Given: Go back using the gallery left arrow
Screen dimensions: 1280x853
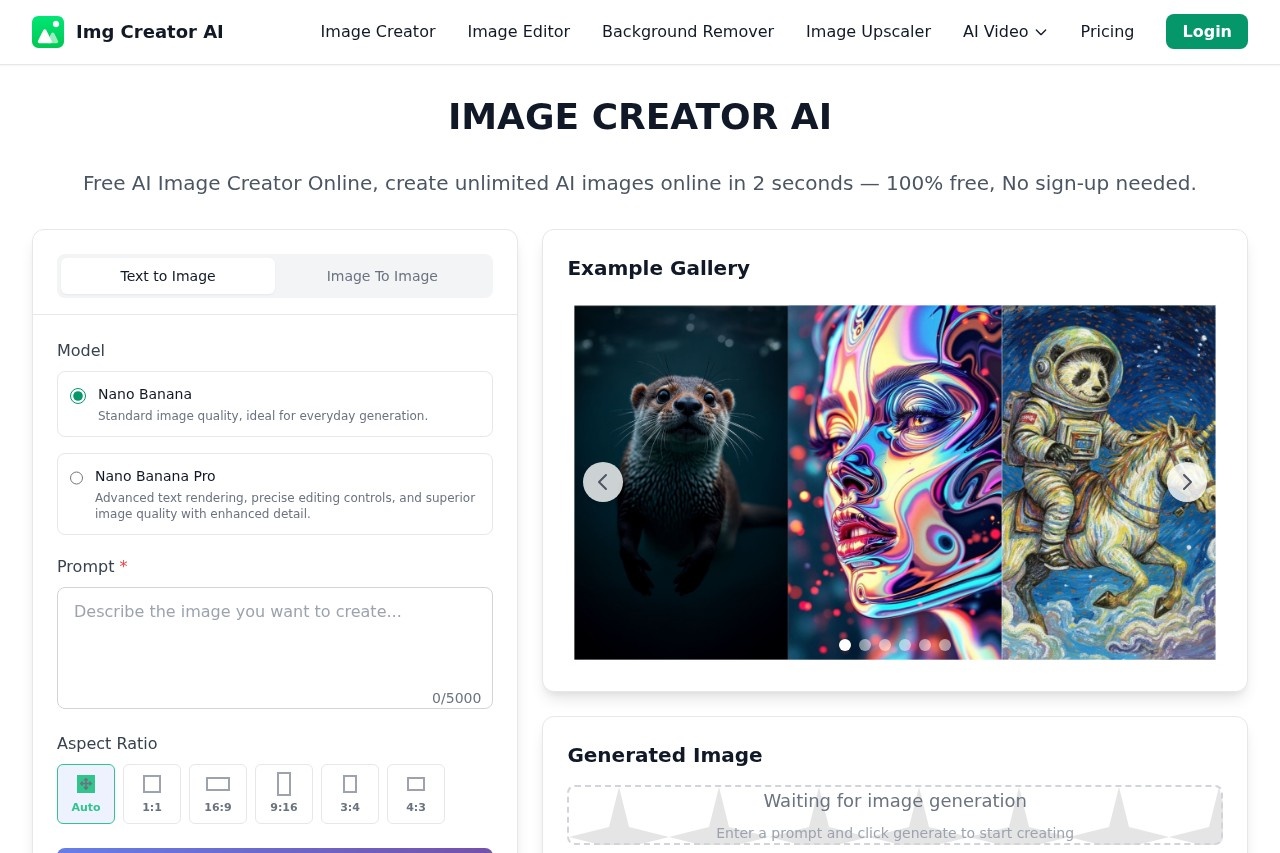Looking at the screenshot, I should pyautogui.click(x=603, y=481).
